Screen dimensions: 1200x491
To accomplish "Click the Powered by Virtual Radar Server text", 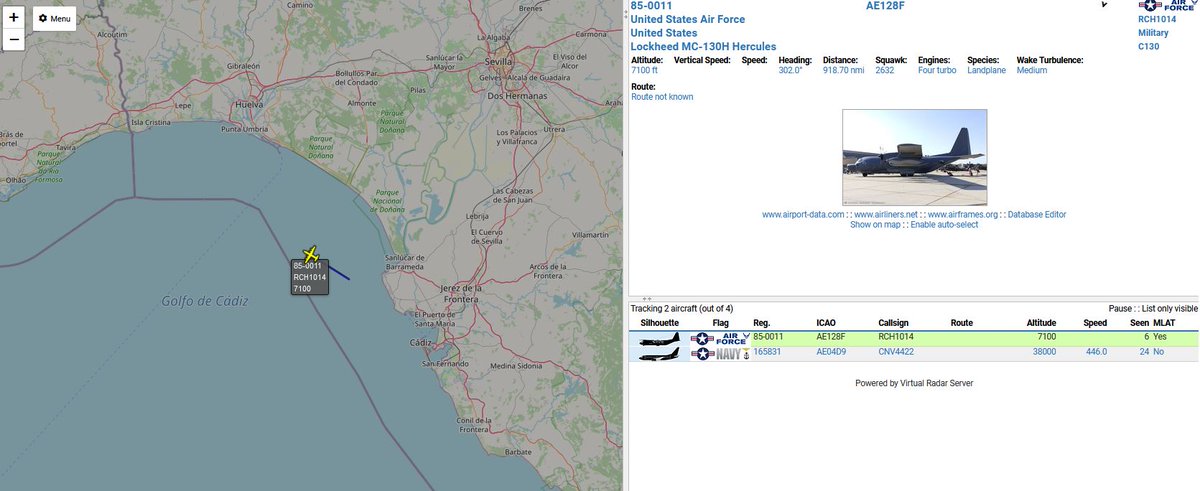I will coord(914,383).
